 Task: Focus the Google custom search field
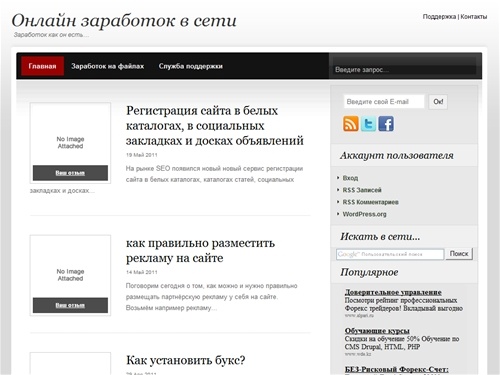click(390, 254)
